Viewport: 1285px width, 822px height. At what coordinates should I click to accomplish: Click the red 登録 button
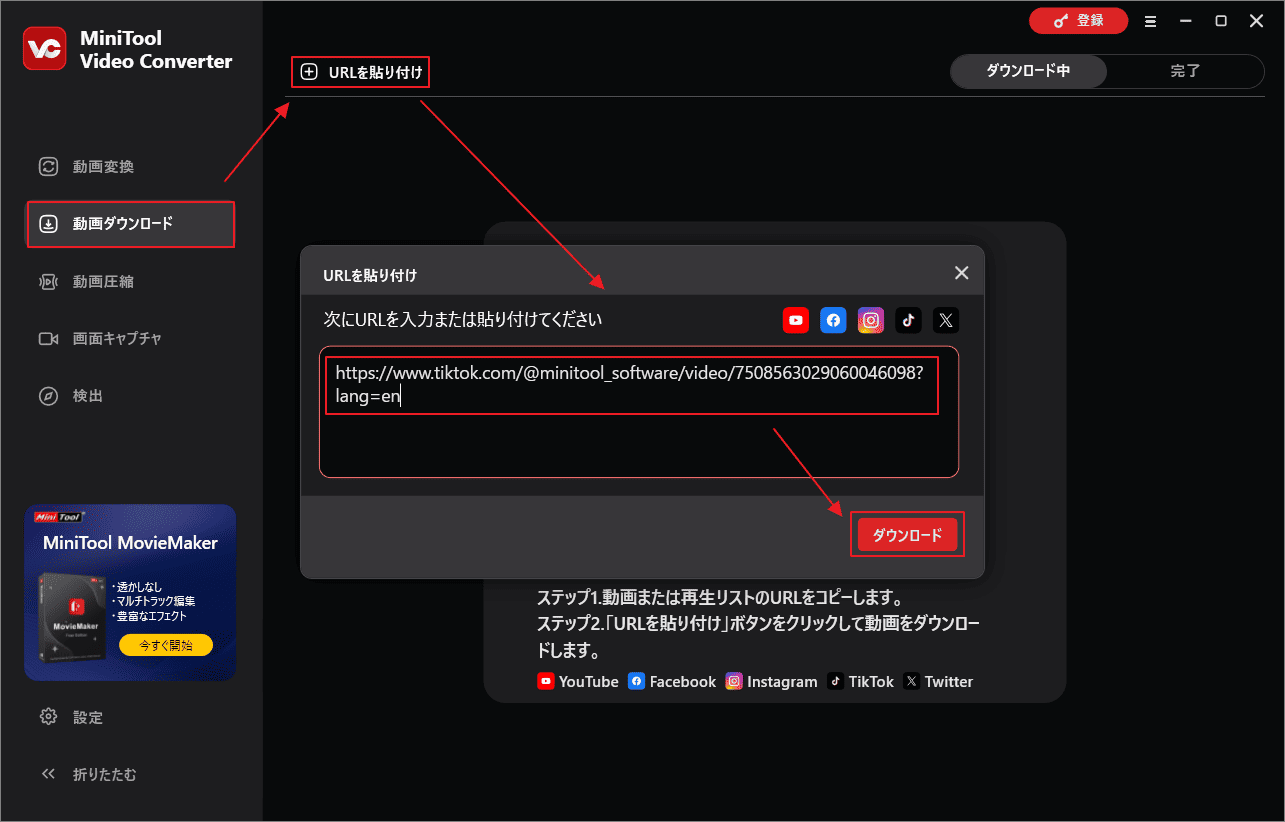(1078, 20)
